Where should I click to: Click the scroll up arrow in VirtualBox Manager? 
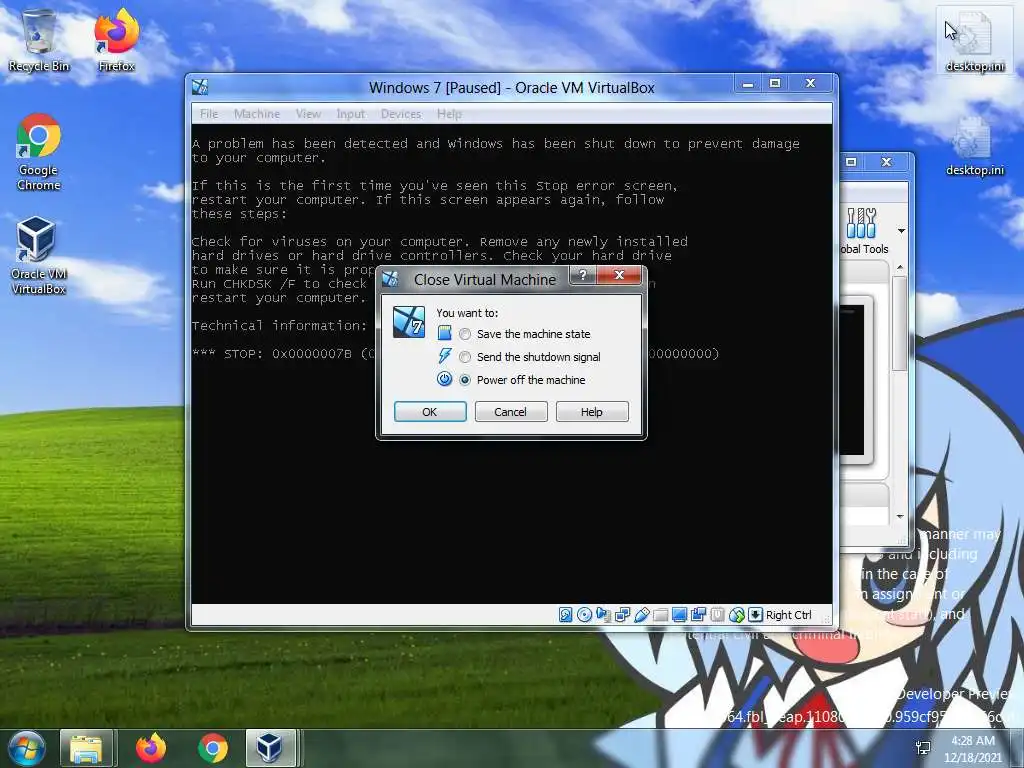click(900, 268)
